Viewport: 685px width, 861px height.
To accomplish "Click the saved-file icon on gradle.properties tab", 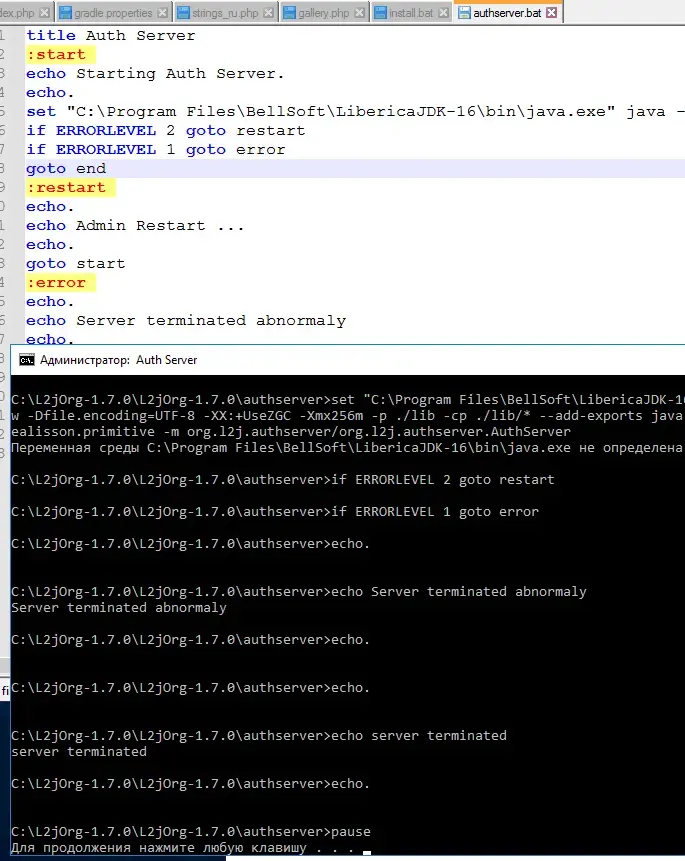I will click(65, 13).
